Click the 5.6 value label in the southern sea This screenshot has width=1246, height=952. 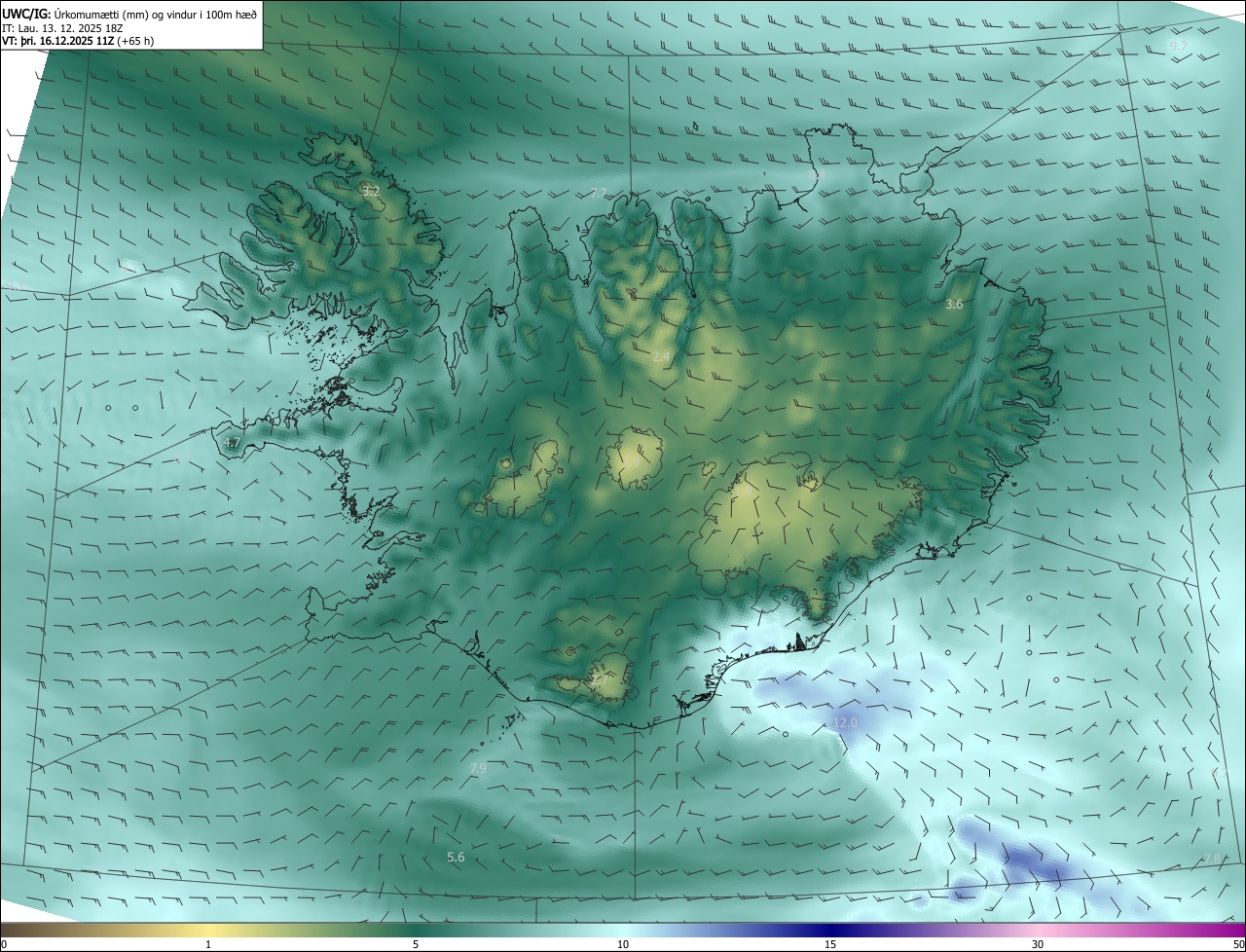point(456,858)
